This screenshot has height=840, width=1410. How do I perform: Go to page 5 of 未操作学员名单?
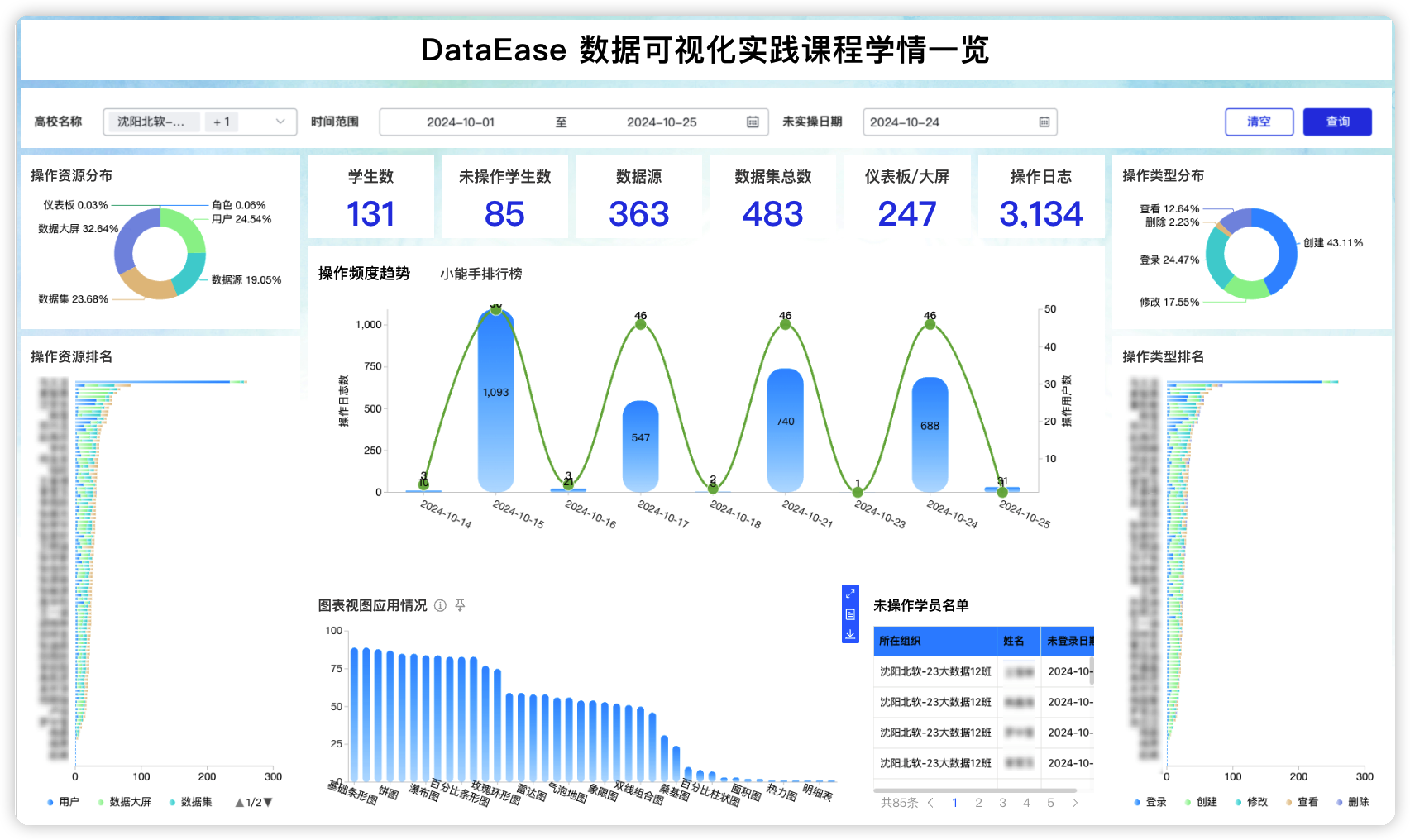tap(1051, 803)
